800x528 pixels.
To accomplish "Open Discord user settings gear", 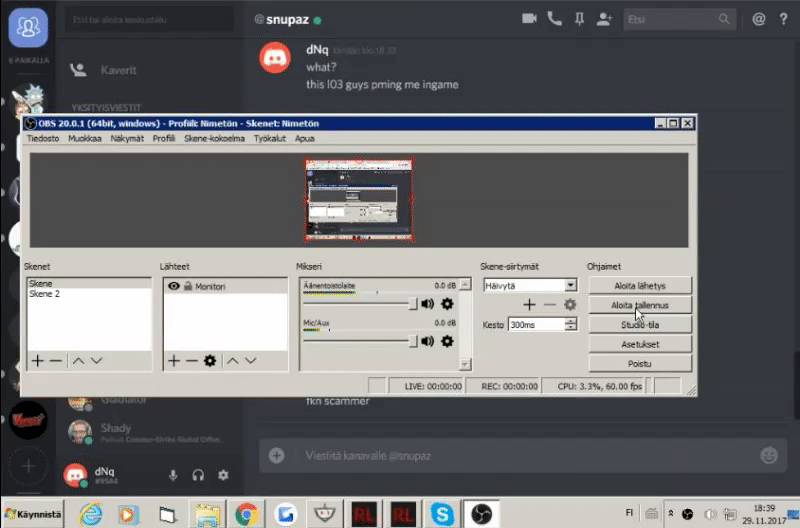I will [x=223, y=475].
